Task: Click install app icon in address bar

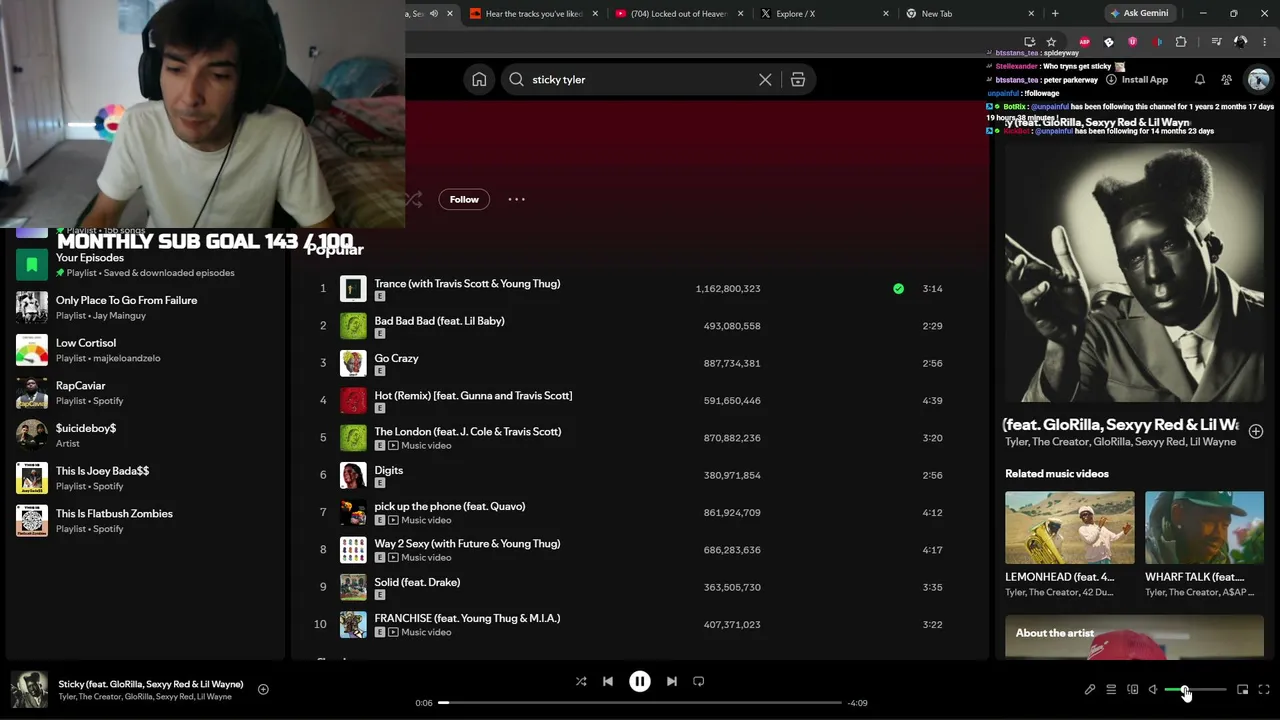Action: click(1030, 42)
